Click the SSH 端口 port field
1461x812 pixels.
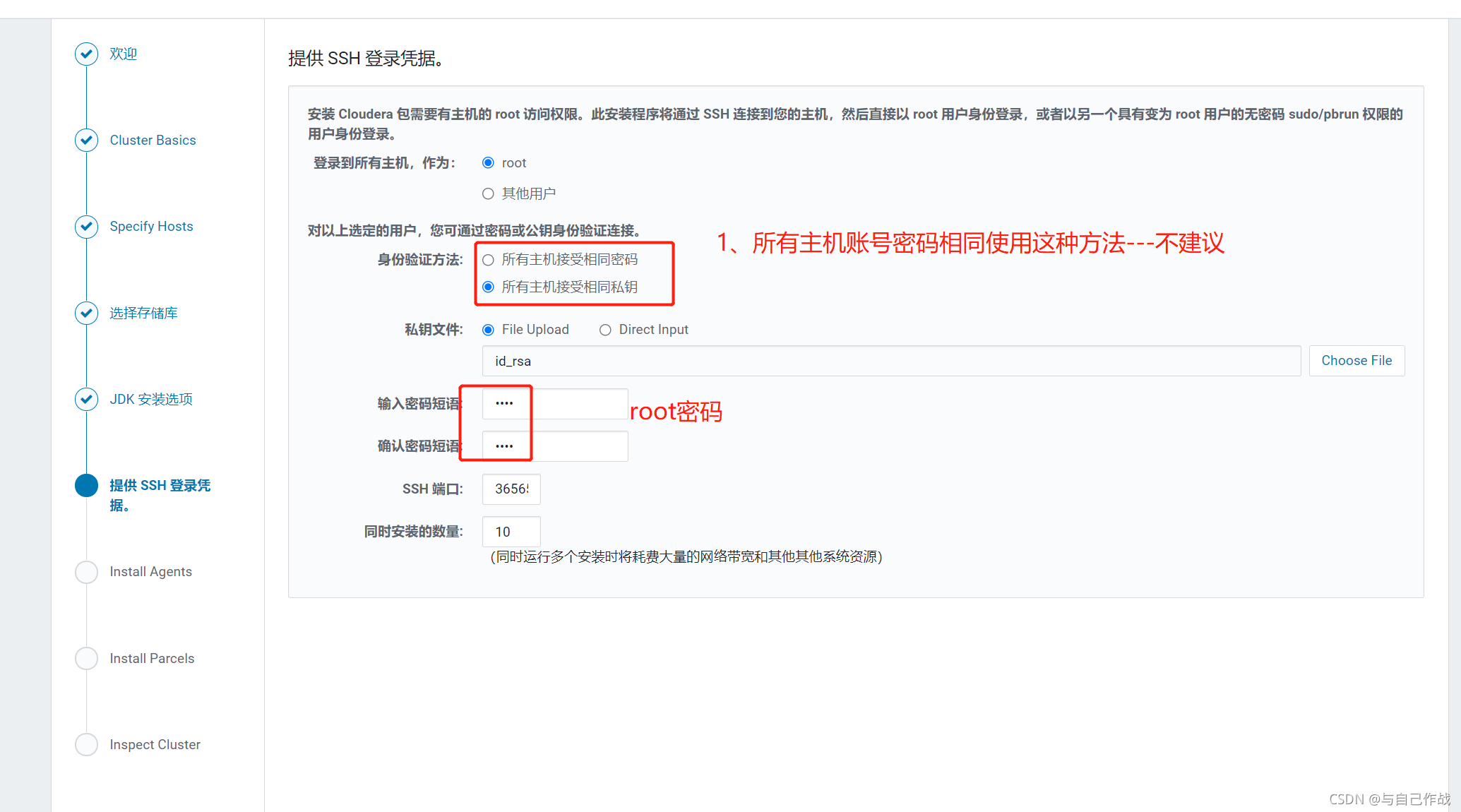click(x=511, y=489)
